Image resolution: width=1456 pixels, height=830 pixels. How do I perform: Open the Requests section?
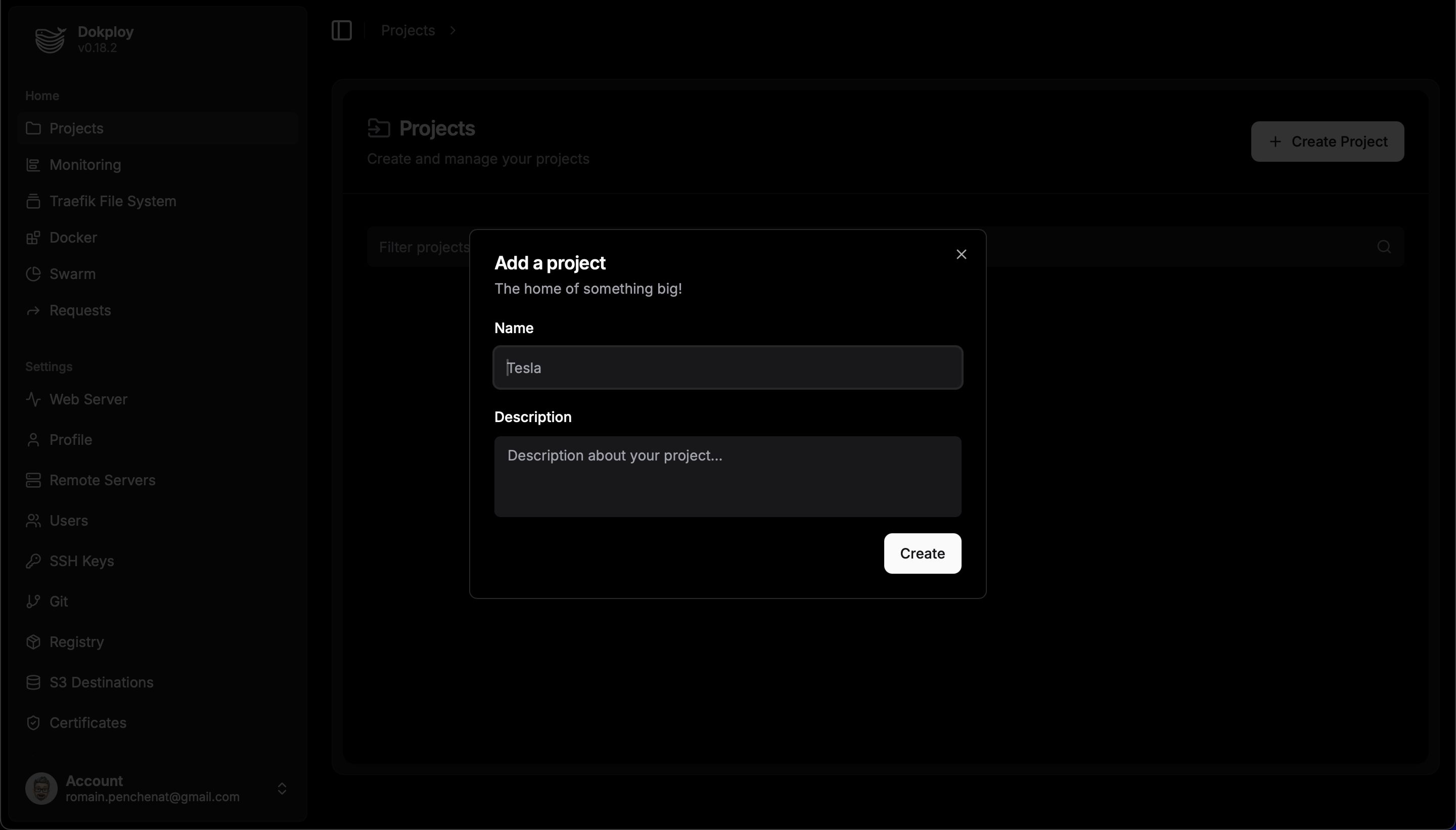[80, 310]
